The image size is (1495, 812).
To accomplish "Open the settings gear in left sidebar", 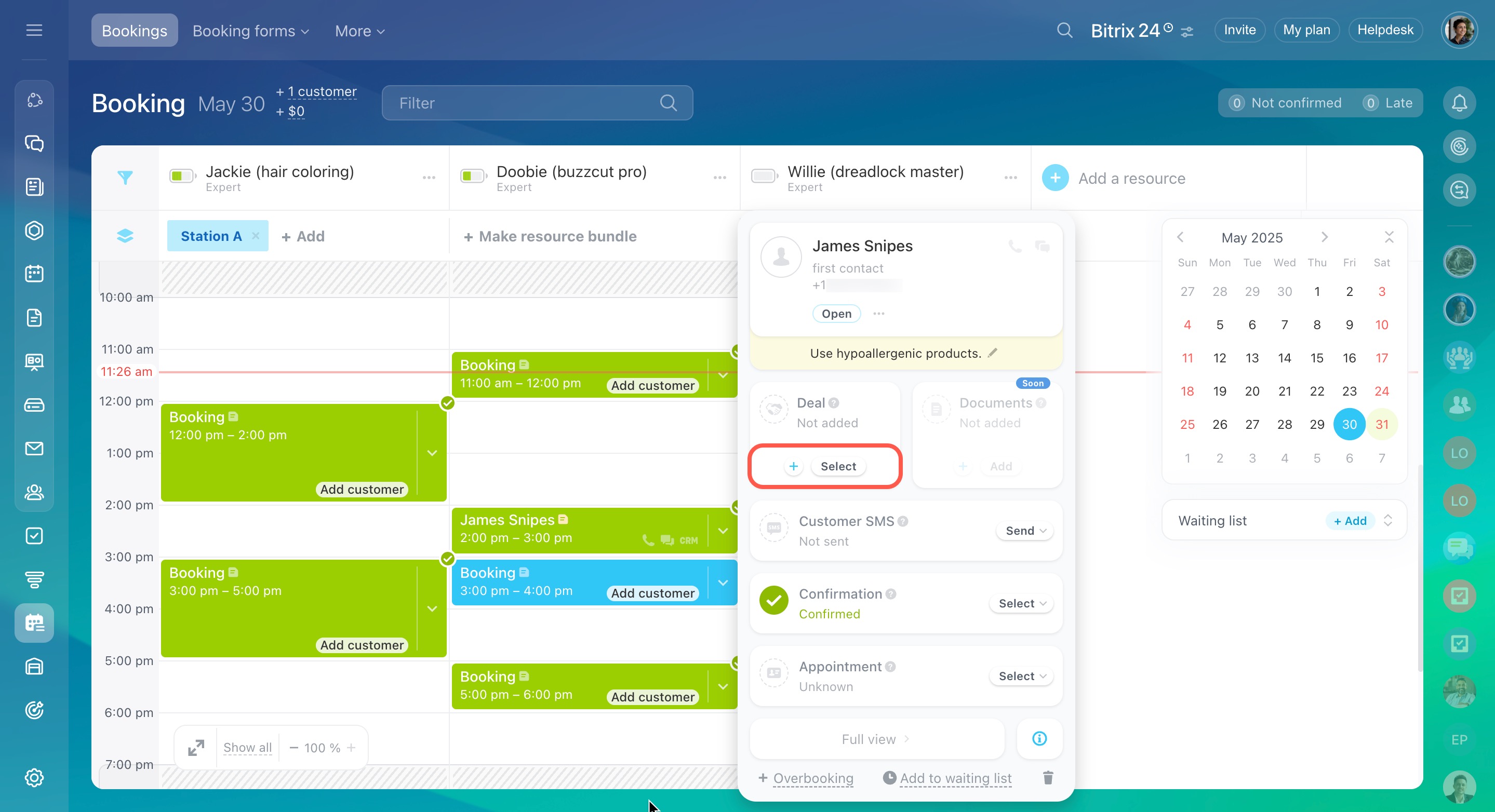I will tap(34, 777).
